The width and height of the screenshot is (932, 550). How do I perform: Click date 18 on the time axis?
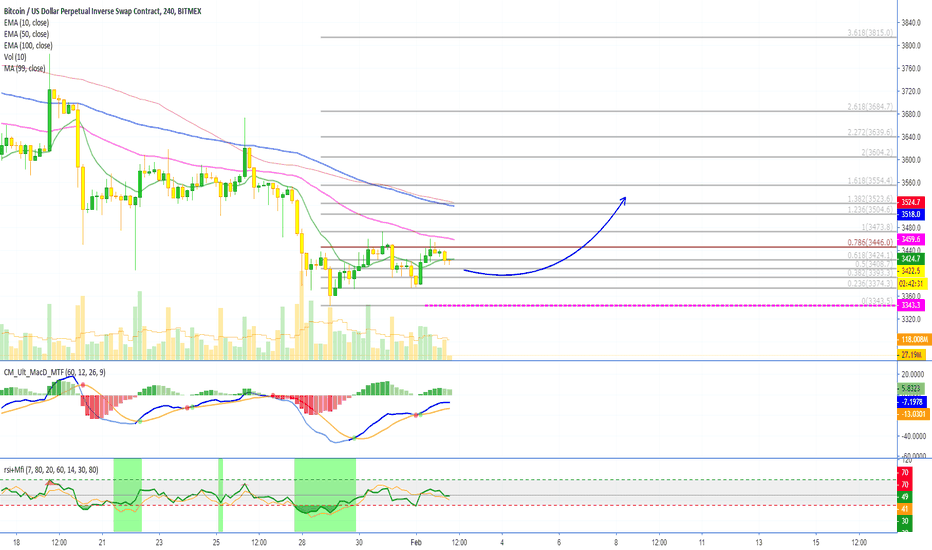coord(17,542)
